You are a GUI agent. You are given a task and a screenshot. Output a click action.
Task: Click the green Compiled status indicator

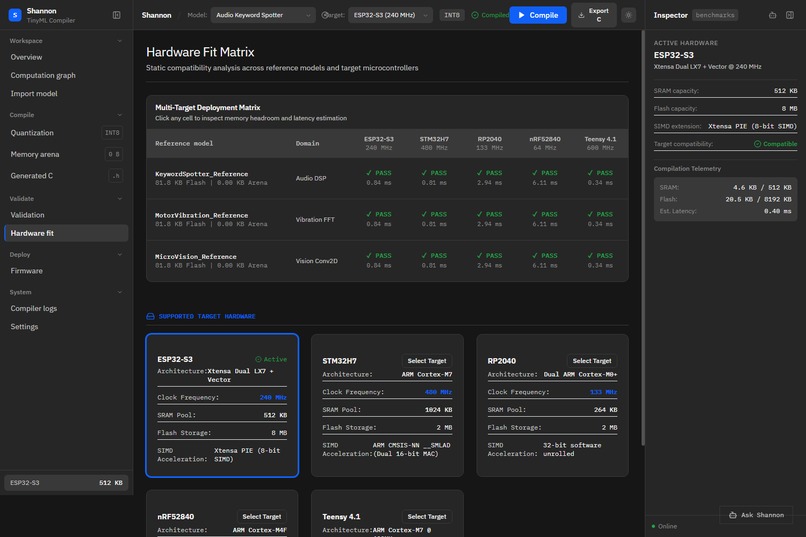pos(489,15)
